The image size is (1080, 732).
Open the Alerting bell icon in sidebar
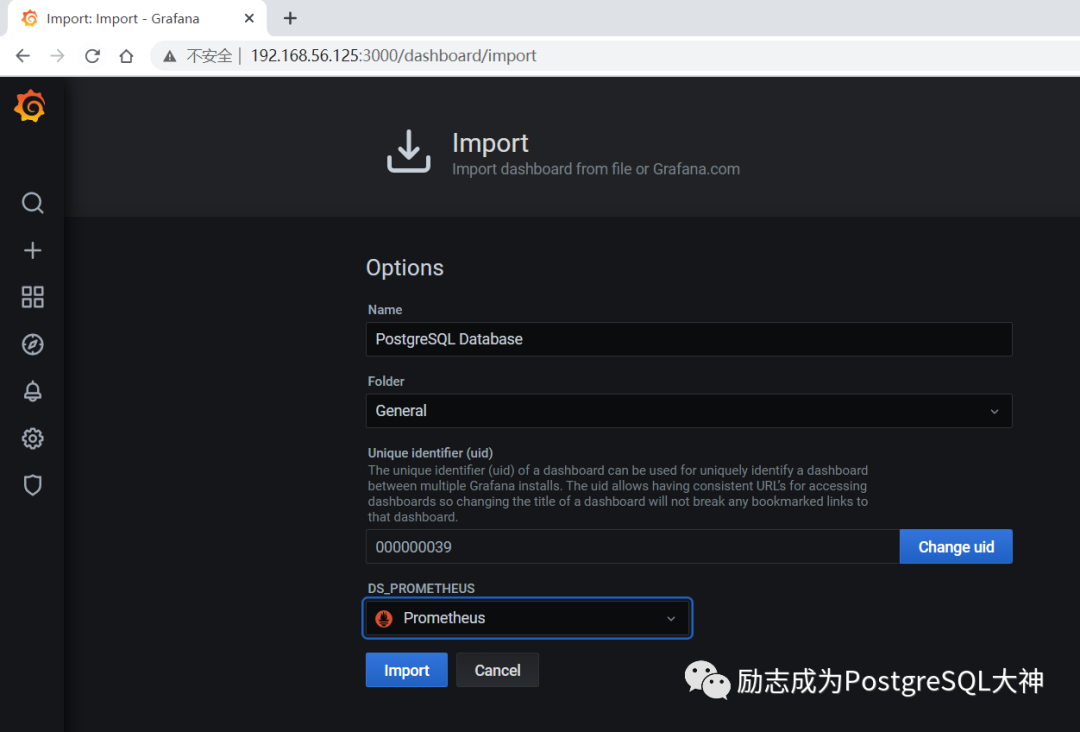[32, 391]
